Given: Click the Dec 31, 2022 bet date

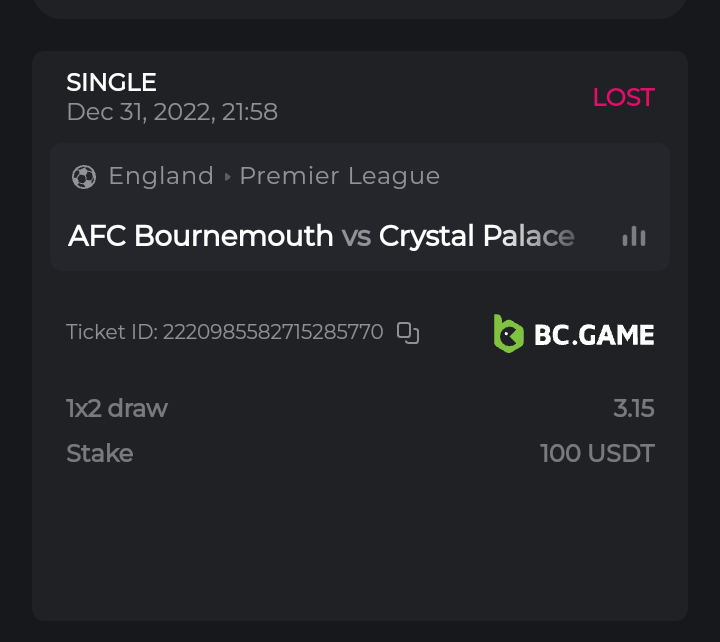Looking at the screenshot, I should tap(172, 112).
